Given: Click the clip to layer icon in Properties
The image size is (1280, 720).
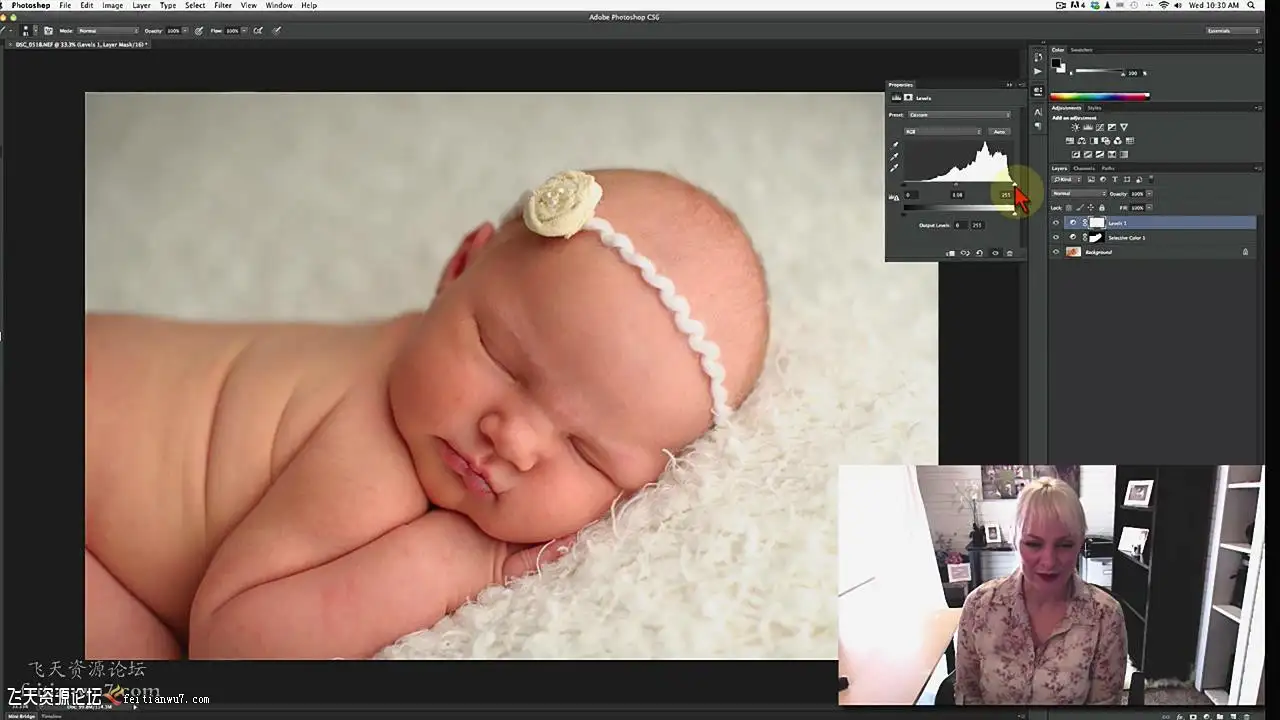Looking at the screenshot, I should (x=950, y=253).
